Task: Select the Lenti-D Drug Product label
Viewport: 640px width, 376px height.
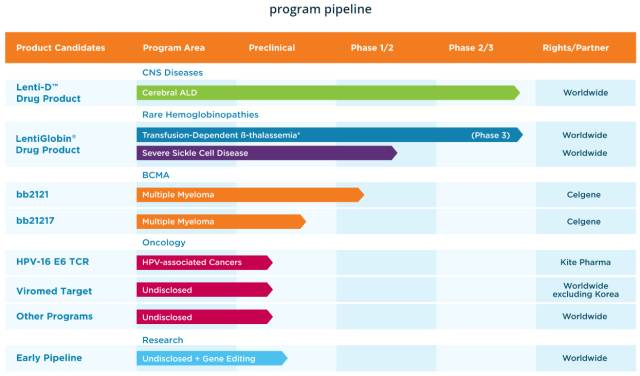Action: (x=48, y=93)
